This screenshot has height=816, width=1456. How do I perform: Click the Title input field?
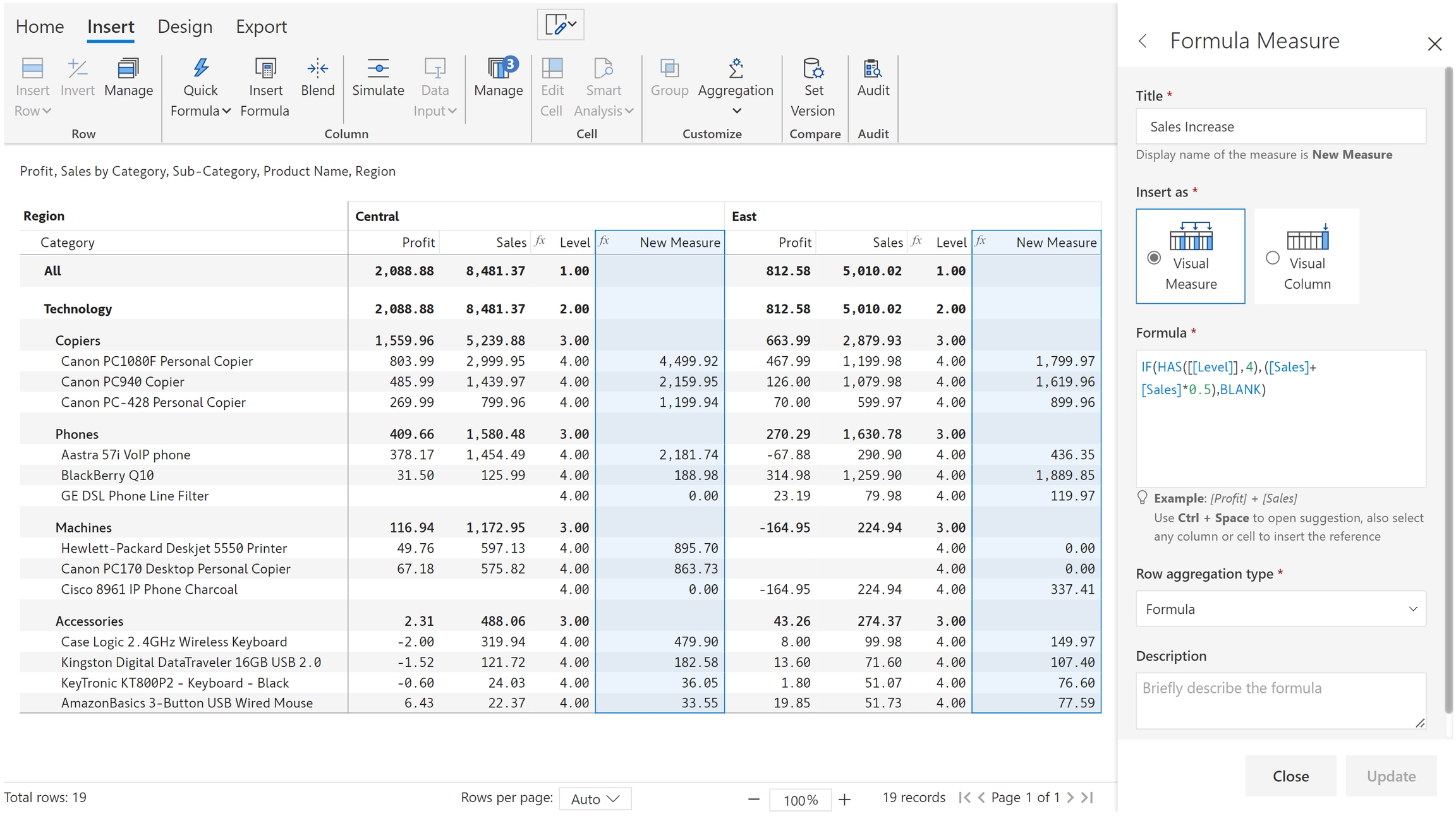(x=1280, y=126)
